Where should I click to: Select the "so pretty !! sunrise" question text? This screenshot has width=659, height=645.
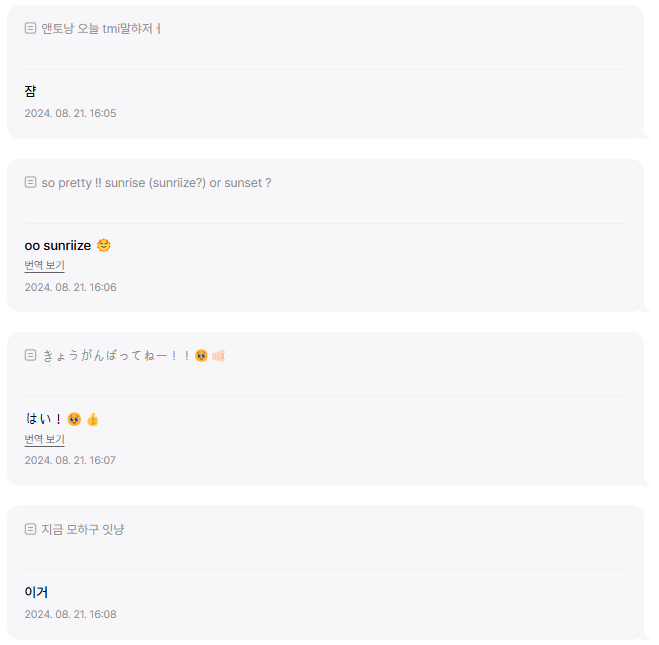coord(156,183)
